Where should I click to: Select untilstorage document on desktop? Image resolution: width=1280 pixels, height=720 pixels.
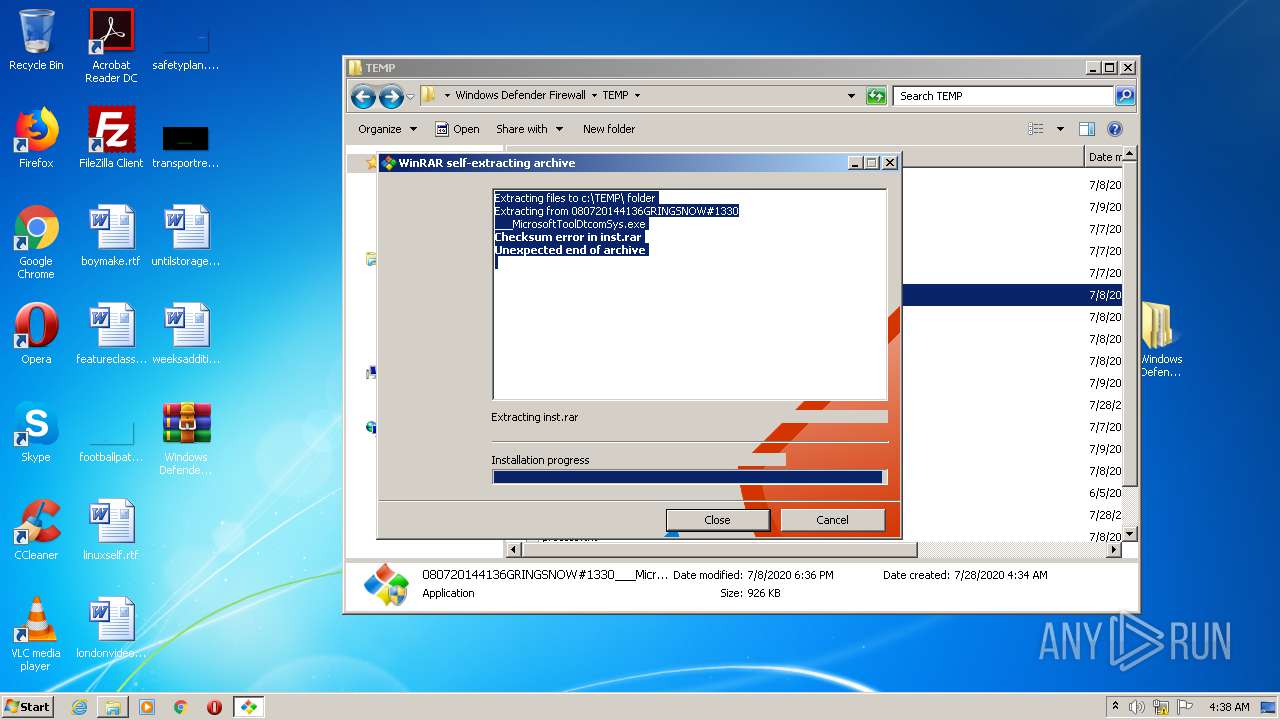186,237
